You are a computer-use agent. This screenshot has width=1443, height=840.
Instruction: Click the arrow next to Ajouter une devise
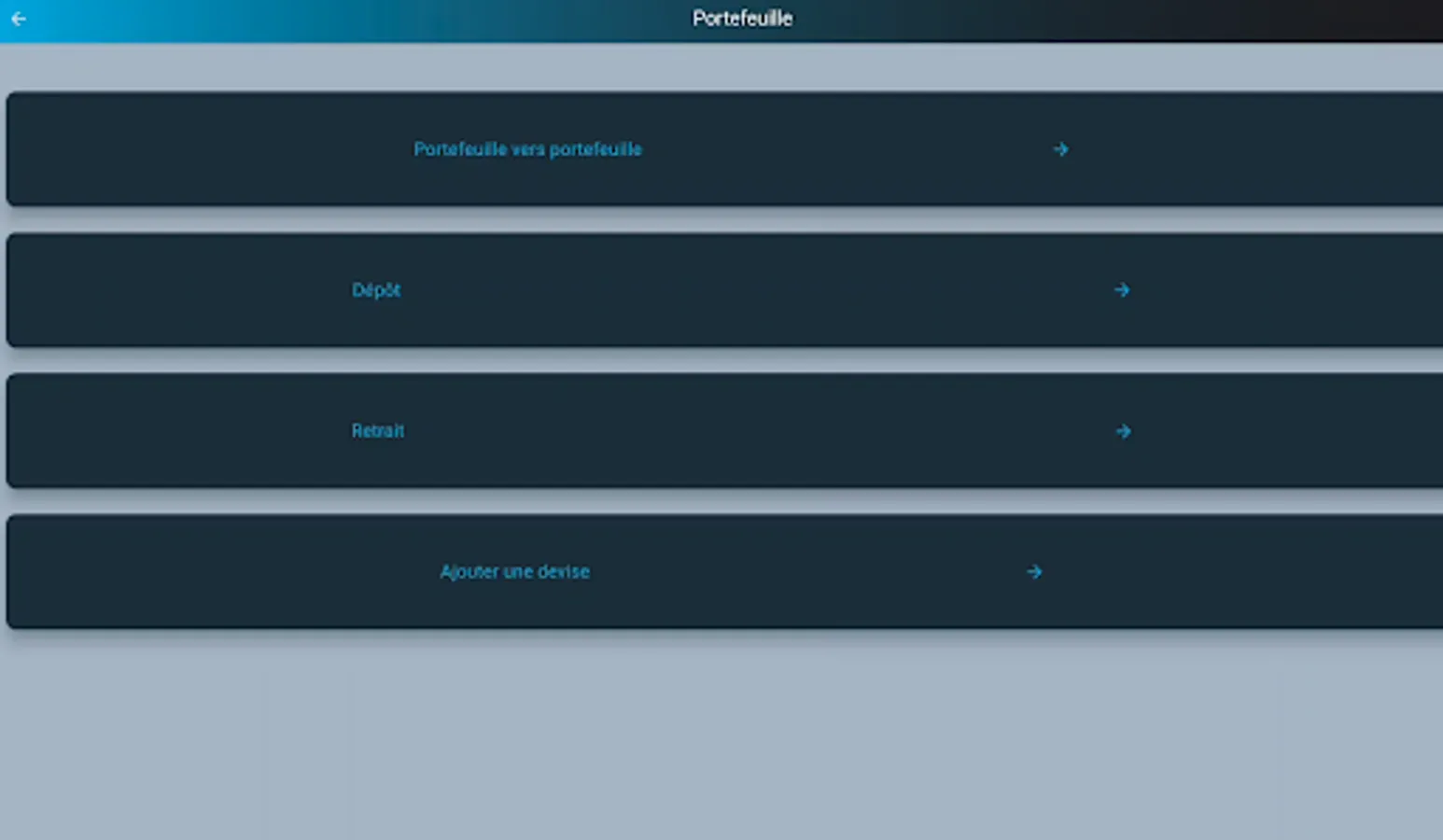coord(1033,572)
